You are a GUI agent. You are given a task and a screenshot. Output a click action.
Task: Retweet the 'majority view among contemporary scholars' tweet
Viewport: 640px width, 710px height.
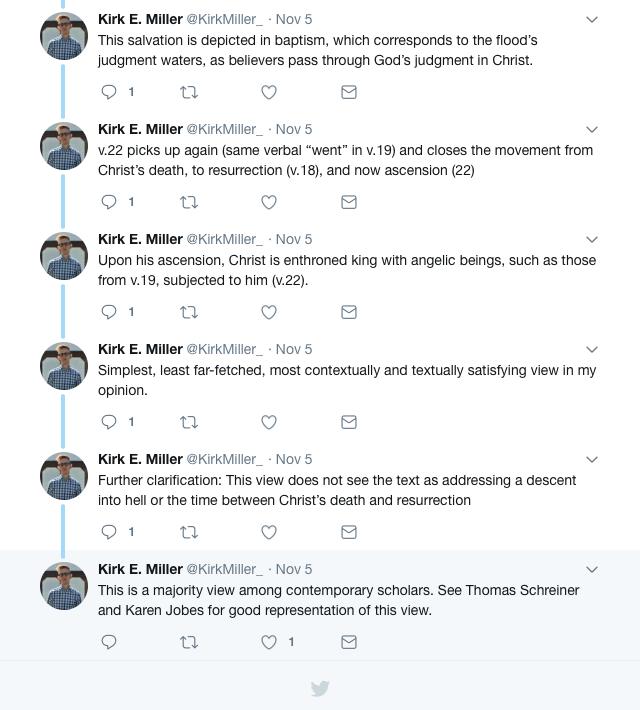(188, 642)
